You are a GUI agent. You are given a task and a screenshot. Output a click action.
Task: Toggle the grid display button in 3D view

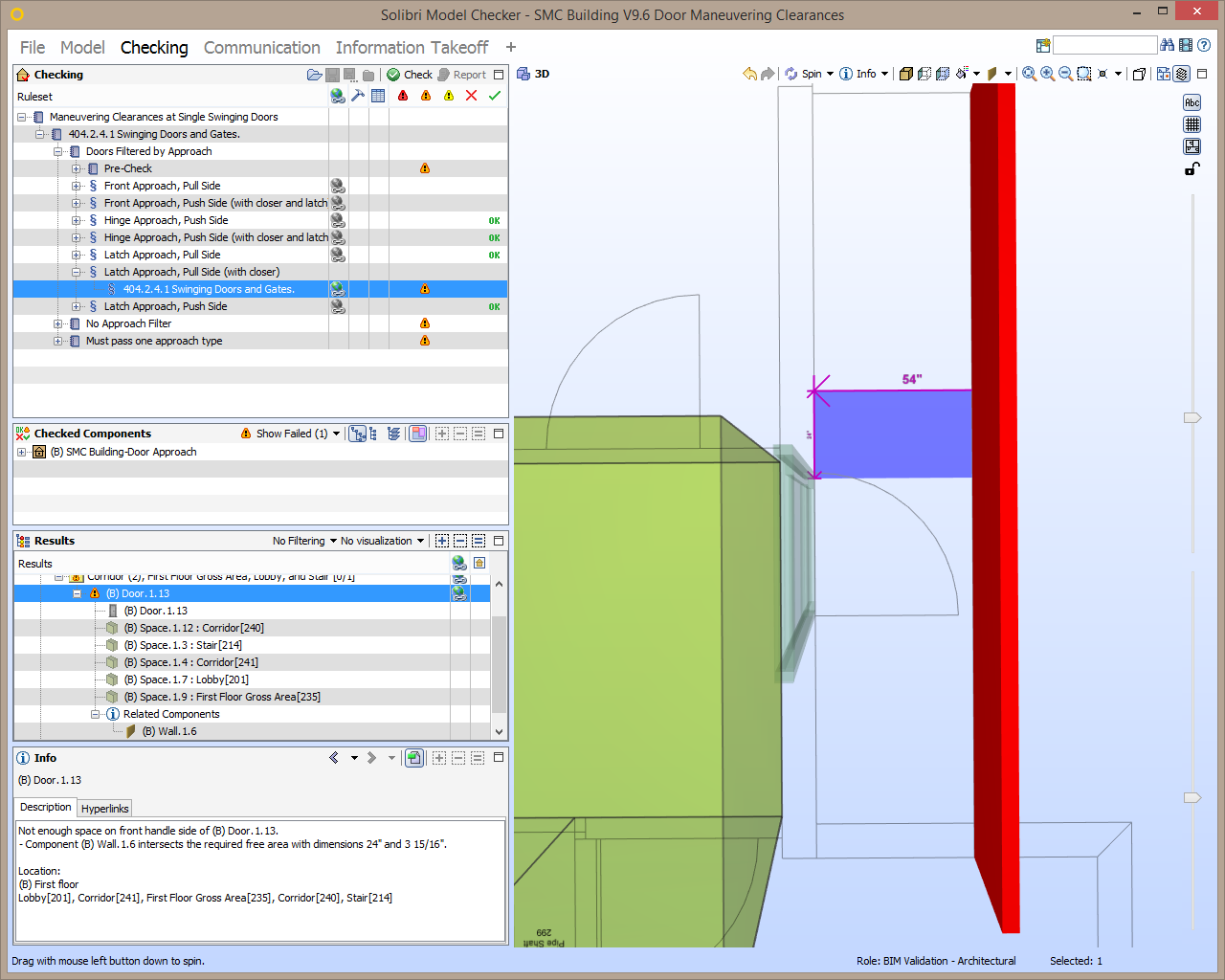tap(1192, 124)
